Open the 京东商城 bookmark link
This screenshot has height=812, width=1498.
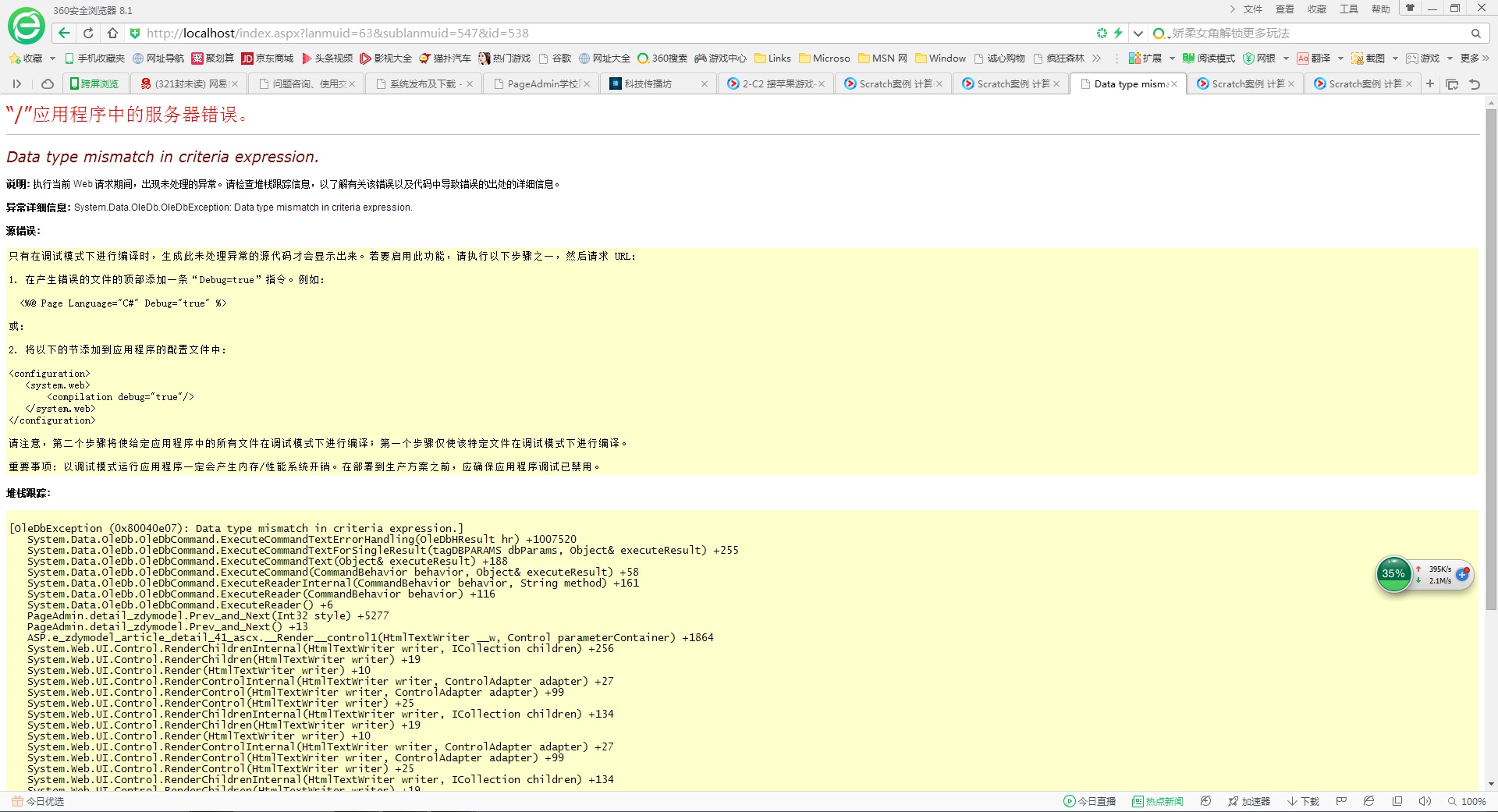pos(268,59)
